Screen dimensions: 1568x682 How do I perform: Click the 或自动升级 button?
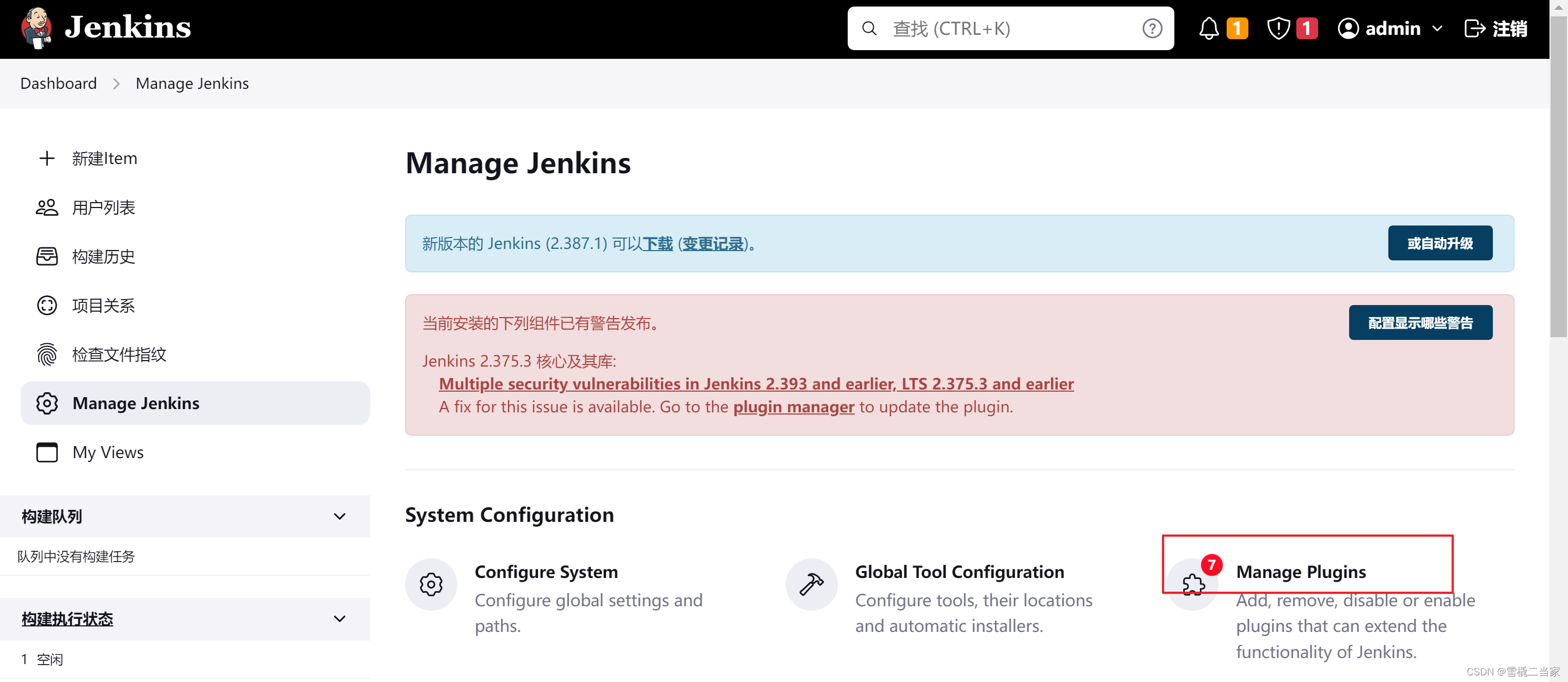click(1440, 243)
